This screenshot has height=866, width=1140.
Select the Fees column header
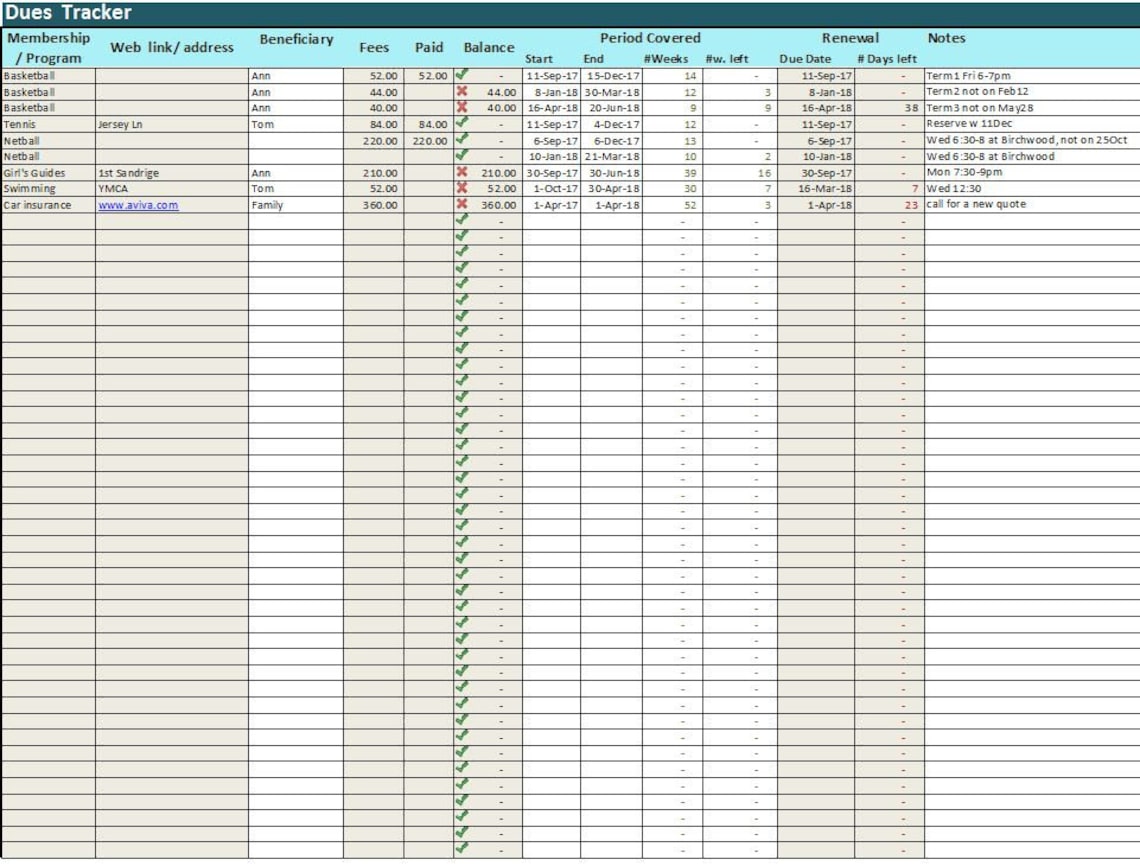click(374, 47)
